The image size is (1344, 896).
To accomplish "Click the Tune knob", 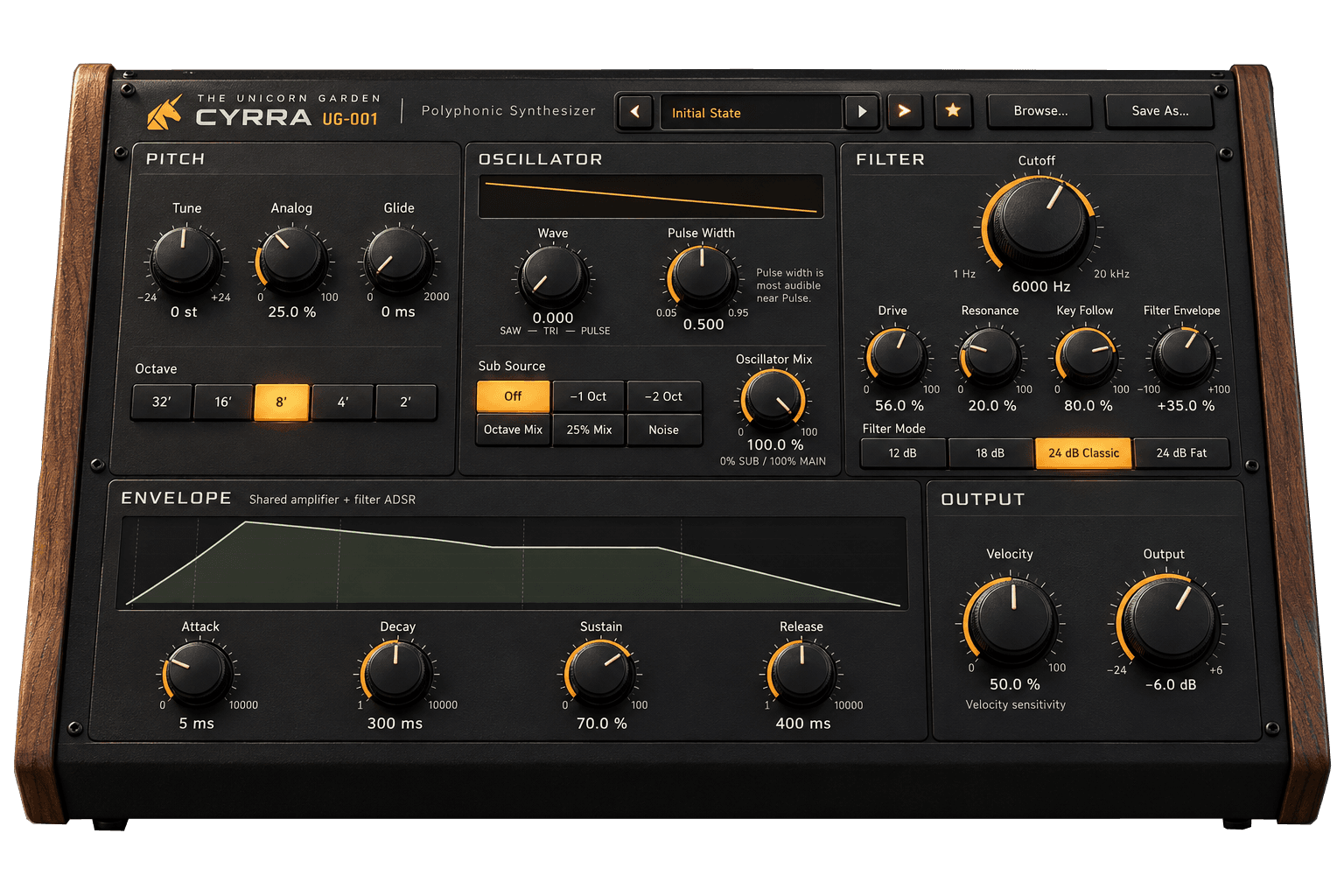I will point(185,259).
